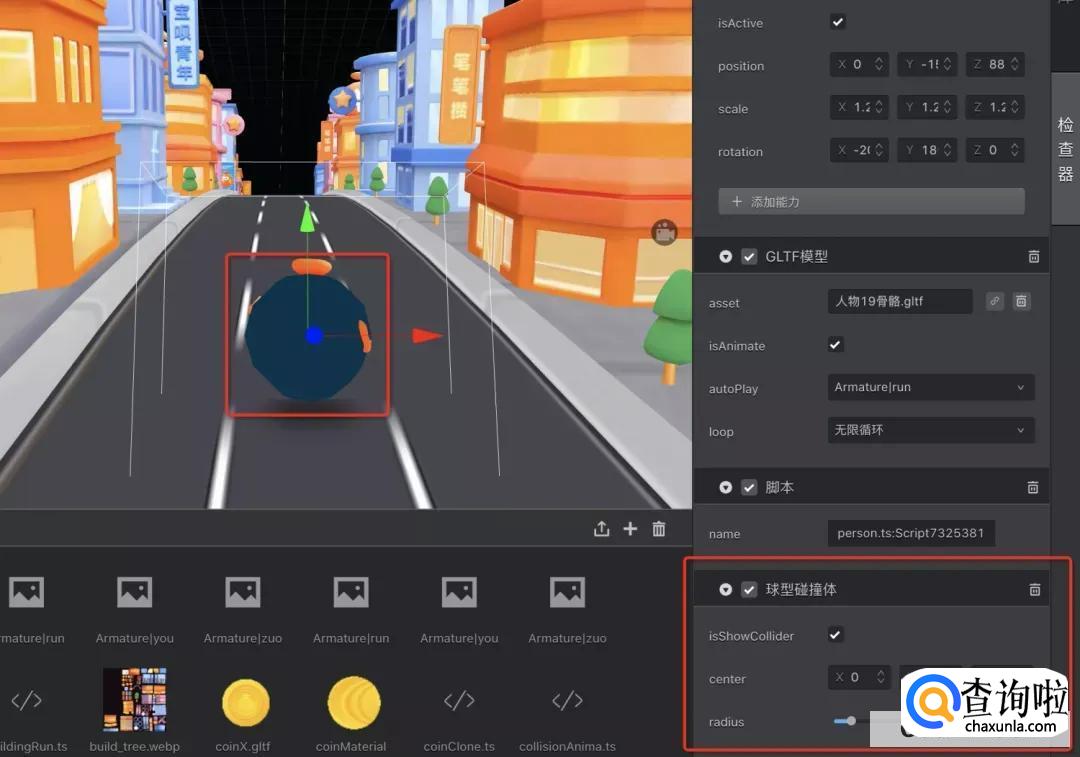Collapse the GLTF模型 section arrow

[x=726, y=257]
